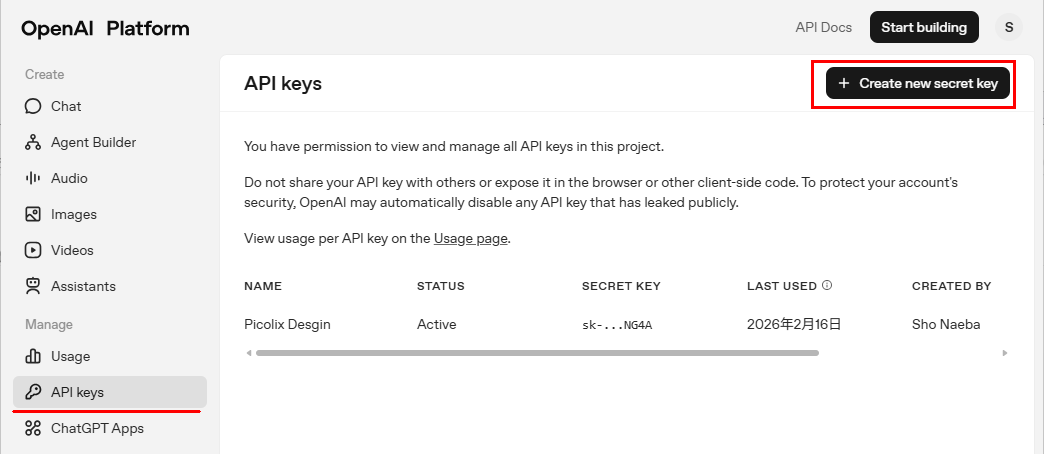Click the Agent Builder node icon

[x=33, y=142]
